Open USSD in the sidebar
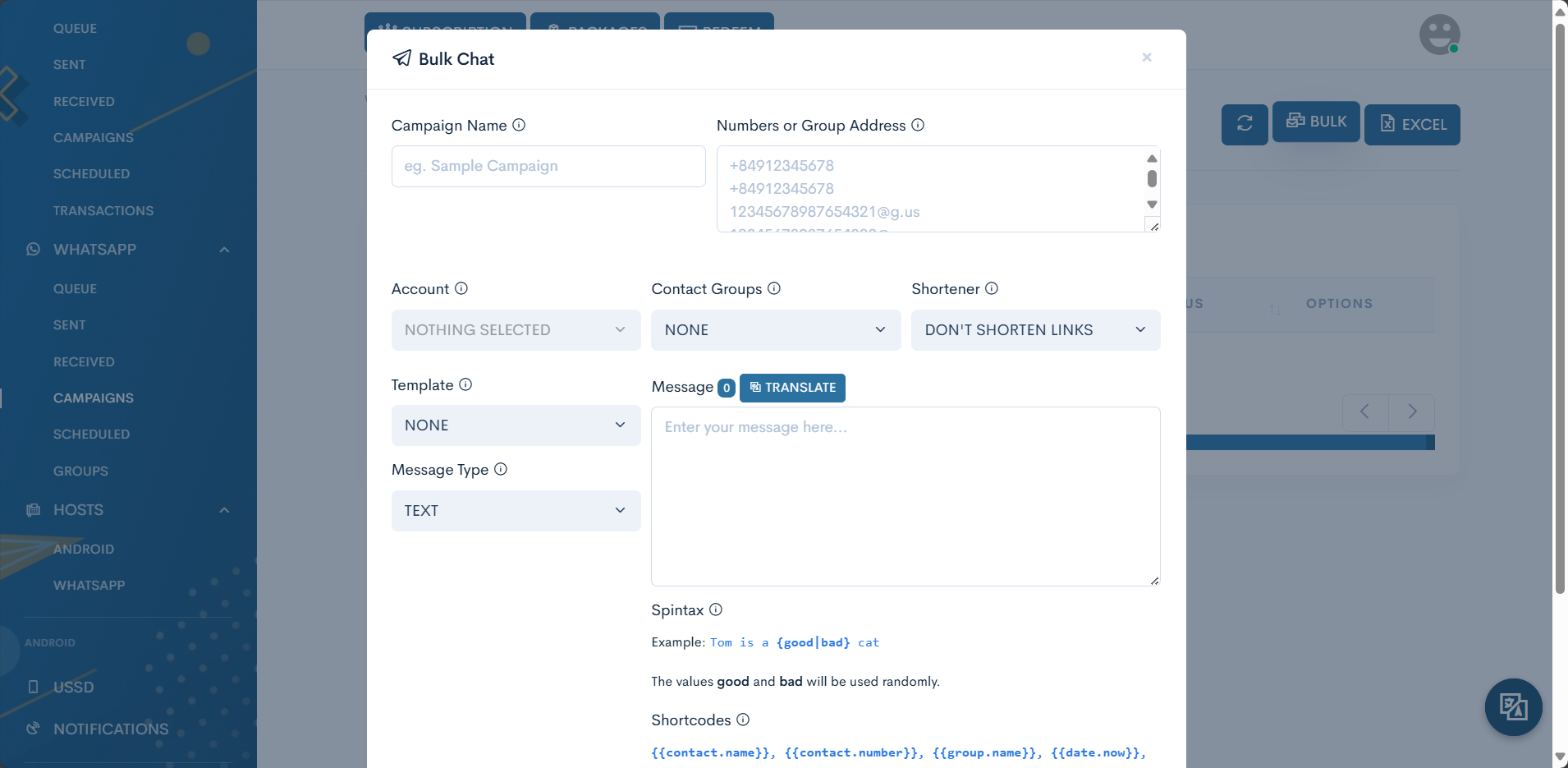Screen dimensions: 1568x768 tap(73, 687)
